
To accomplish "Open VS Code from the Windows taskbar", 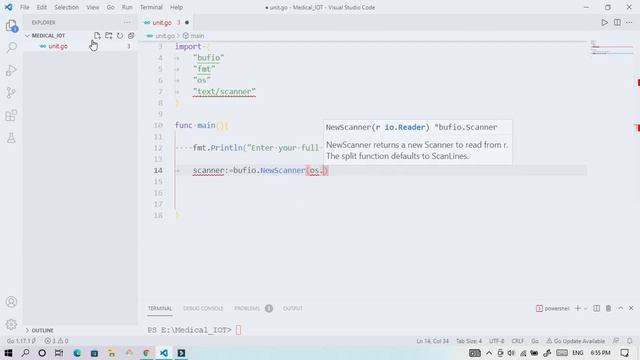I will point(164,353).
